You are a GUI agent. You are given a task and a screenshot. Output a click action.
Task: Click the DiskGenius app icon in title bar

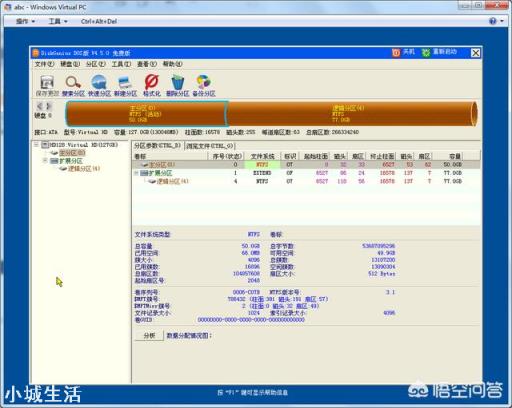click(x=36, y=53)
